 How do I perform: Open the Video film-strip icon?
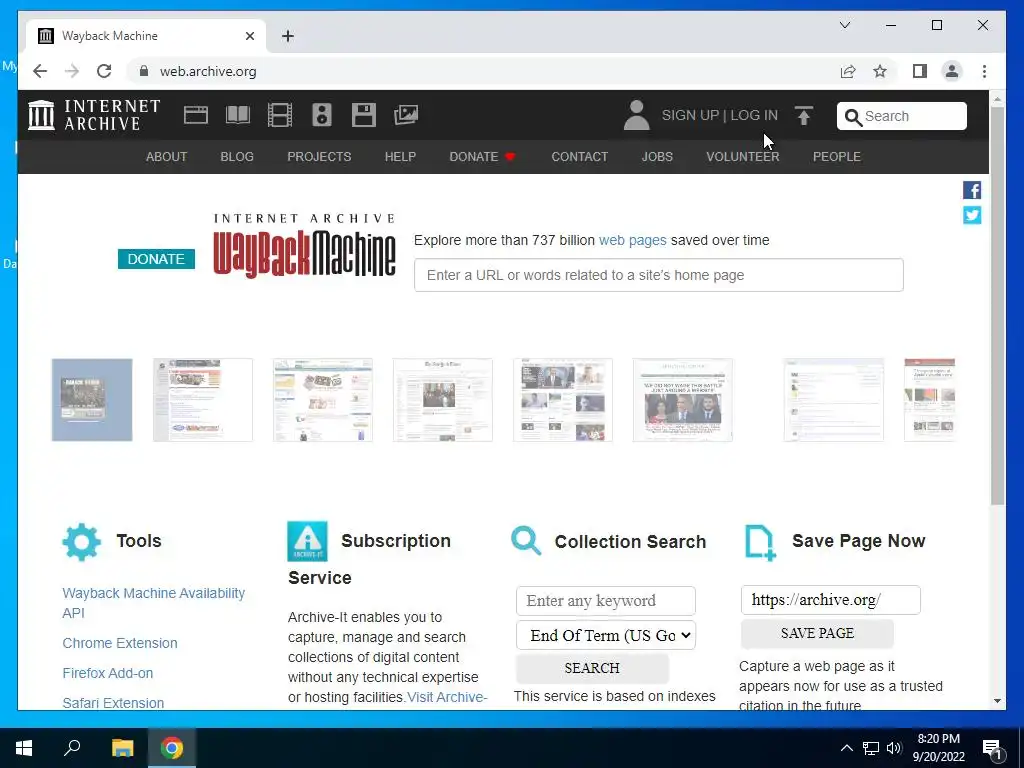pyautogui.click(x=280, y=115)
